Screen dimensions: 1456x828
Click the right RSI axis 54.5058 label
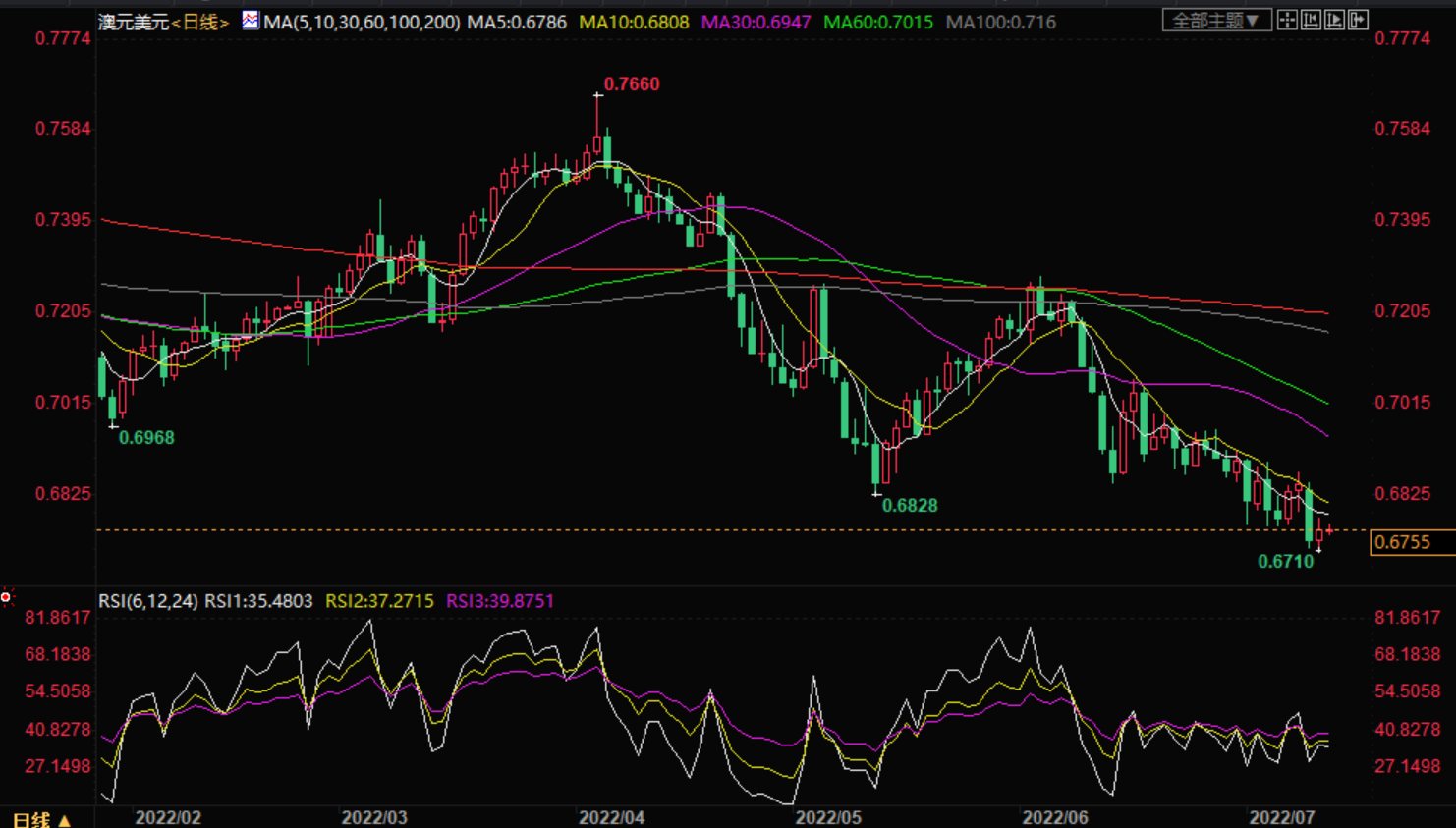(1408, 692)
